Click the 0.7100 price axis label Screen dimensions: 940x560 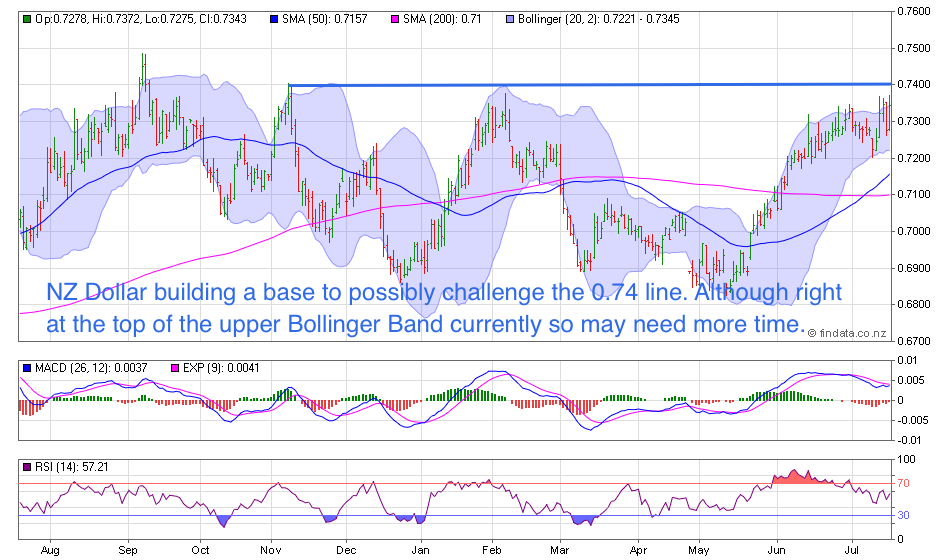tap(914, 195)
